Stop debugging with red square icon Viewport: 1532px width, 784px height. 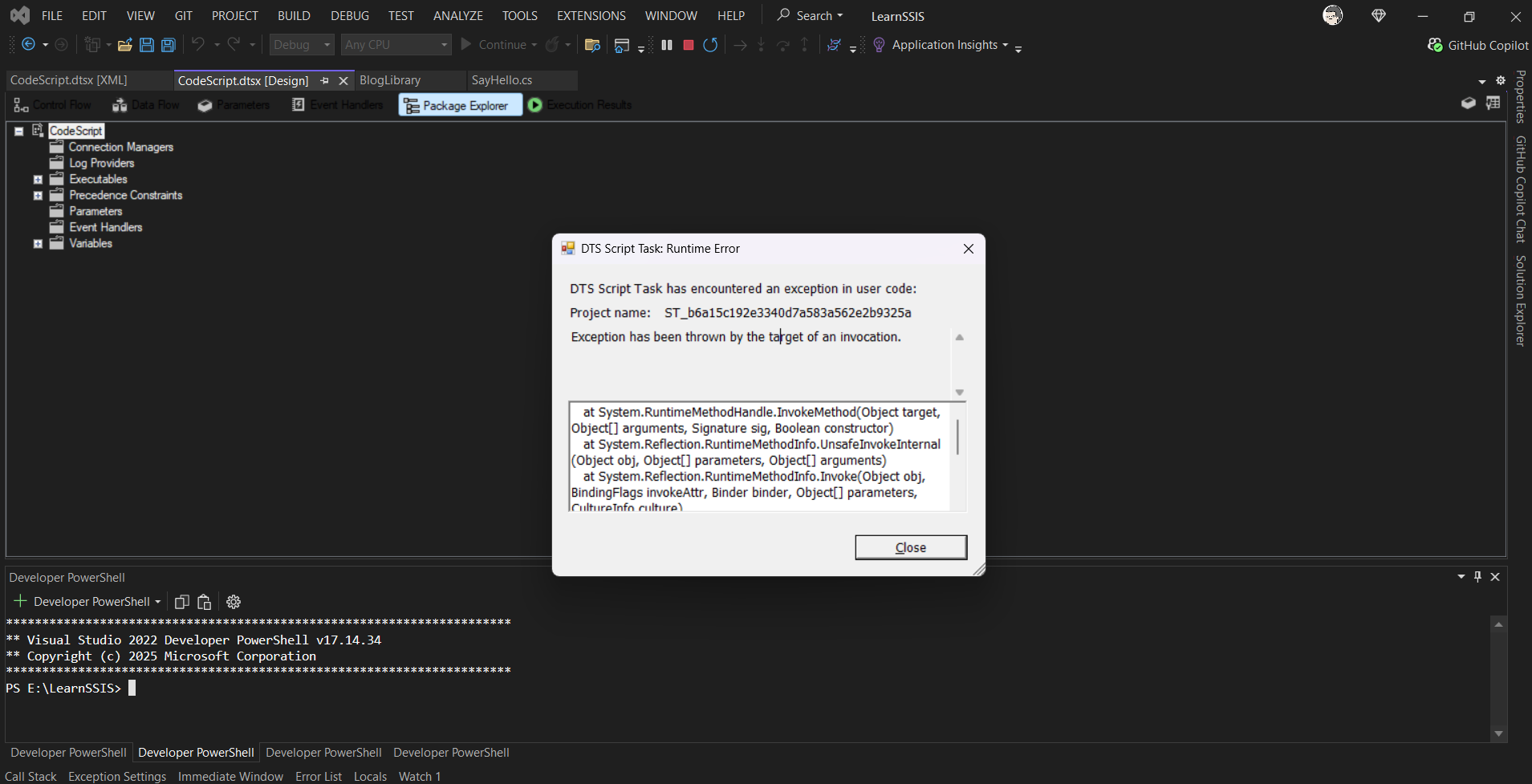click(x=689, y=45)
